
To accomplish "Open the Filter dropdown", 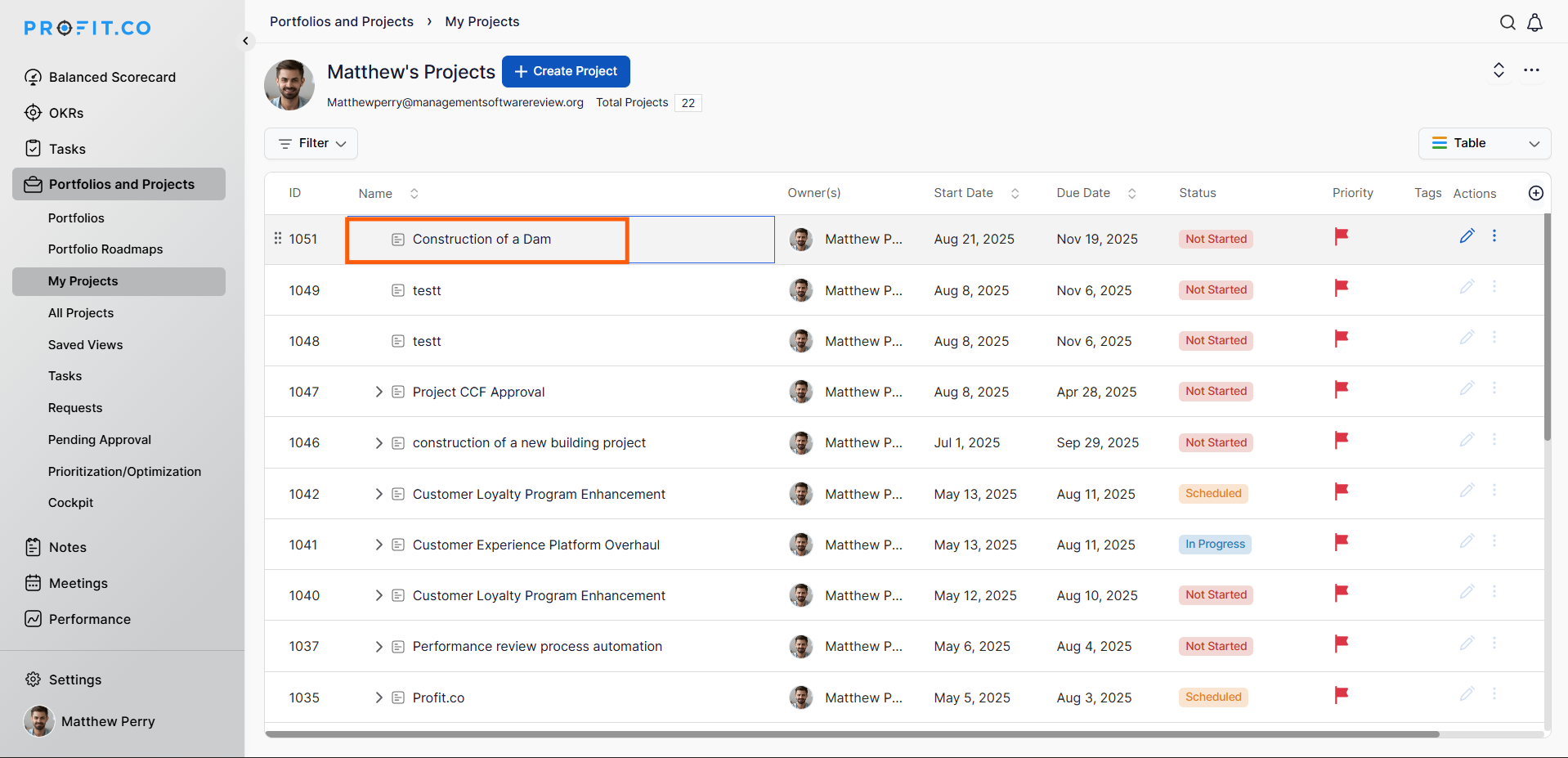I will pos(311,143).
